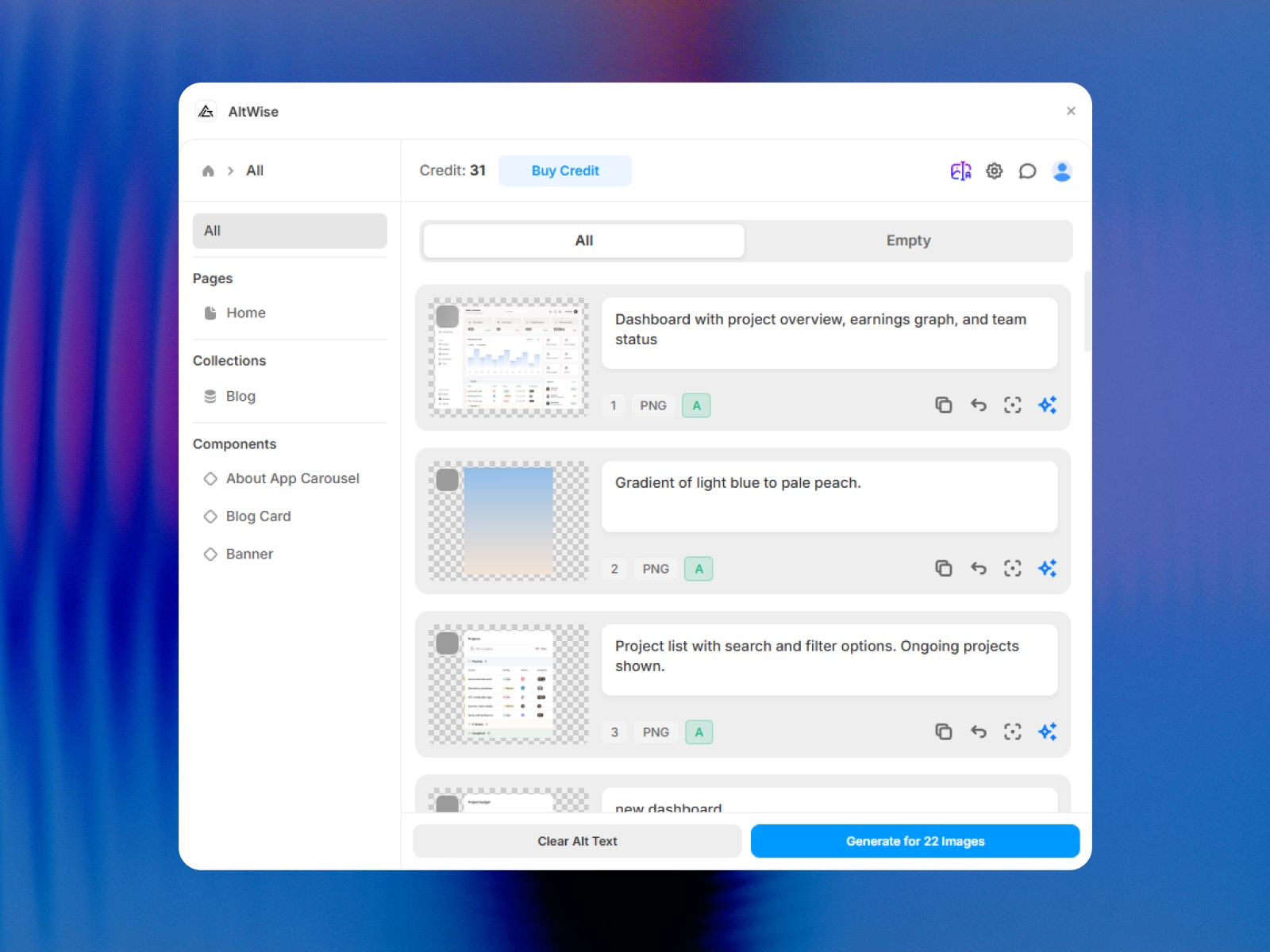Click the gradient image thumbnail
Screen dimensions: 1270x952
coord(508,520)
